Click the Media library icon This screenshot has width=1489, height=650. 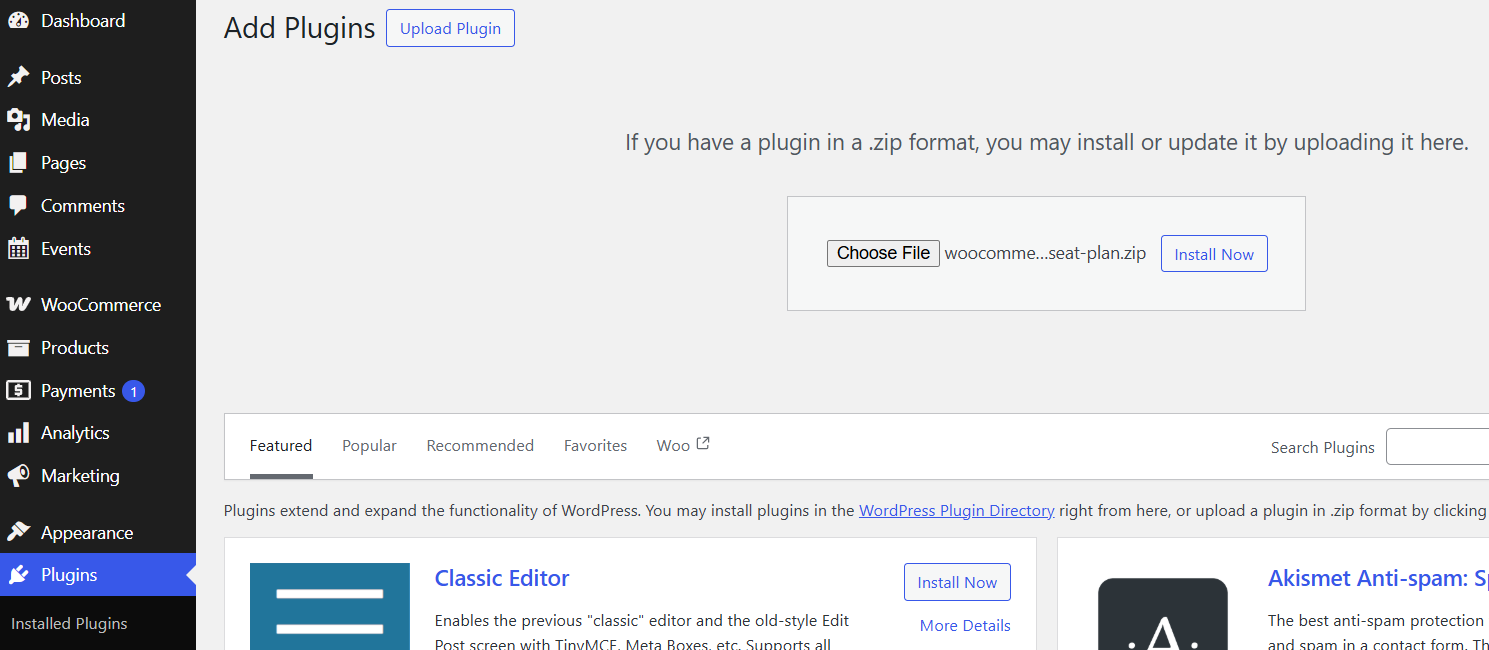point(18,120)
